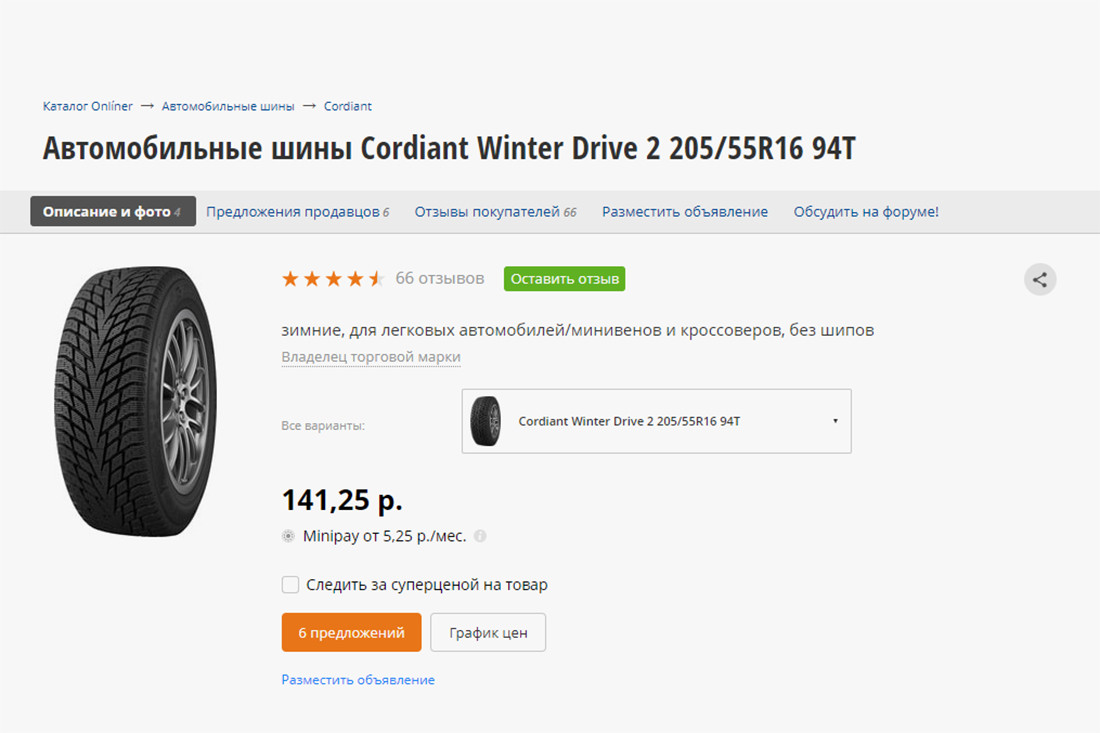
Task: Select the Описание и фото tab
Action: coord(113,211)
